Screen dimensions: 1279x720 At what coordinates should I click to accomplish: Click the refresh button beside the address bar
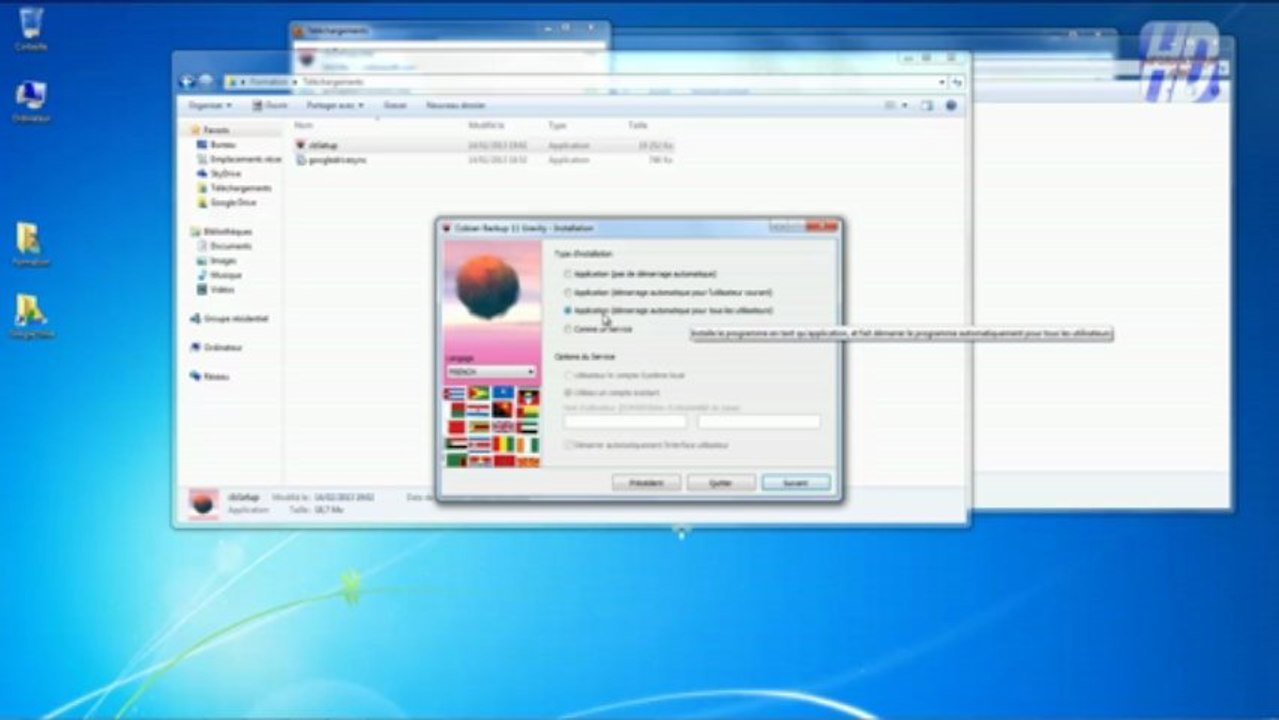[x=957, y=82]
